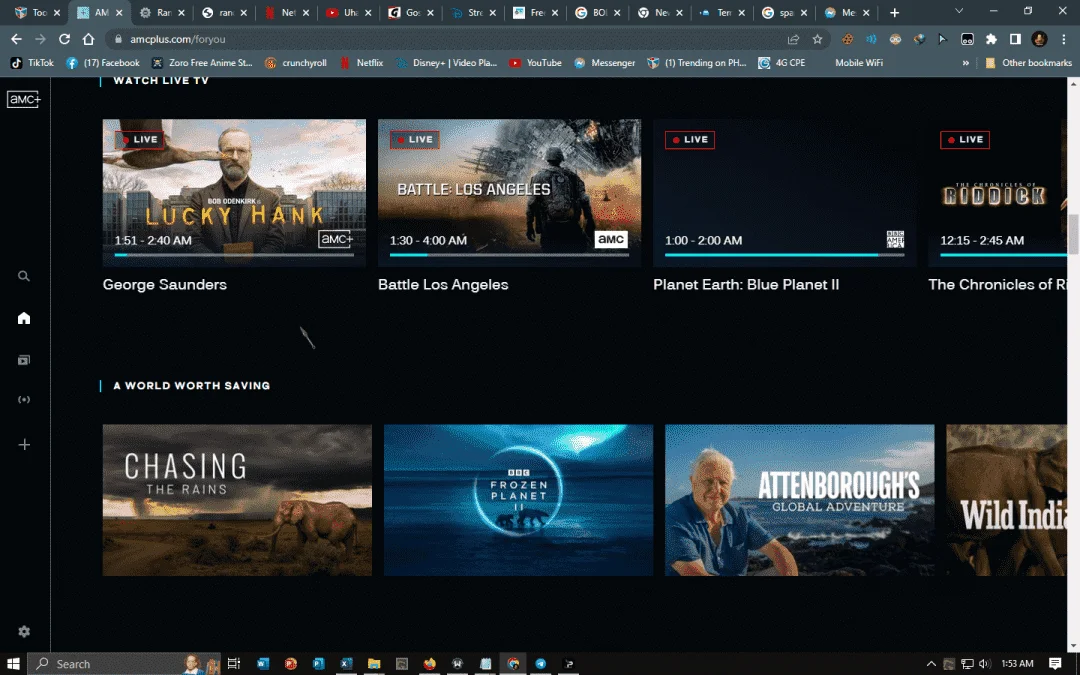Open the crunchyroll bookmark
Viewport: 1080px width, 675px height.
click(x=295, y=63)
